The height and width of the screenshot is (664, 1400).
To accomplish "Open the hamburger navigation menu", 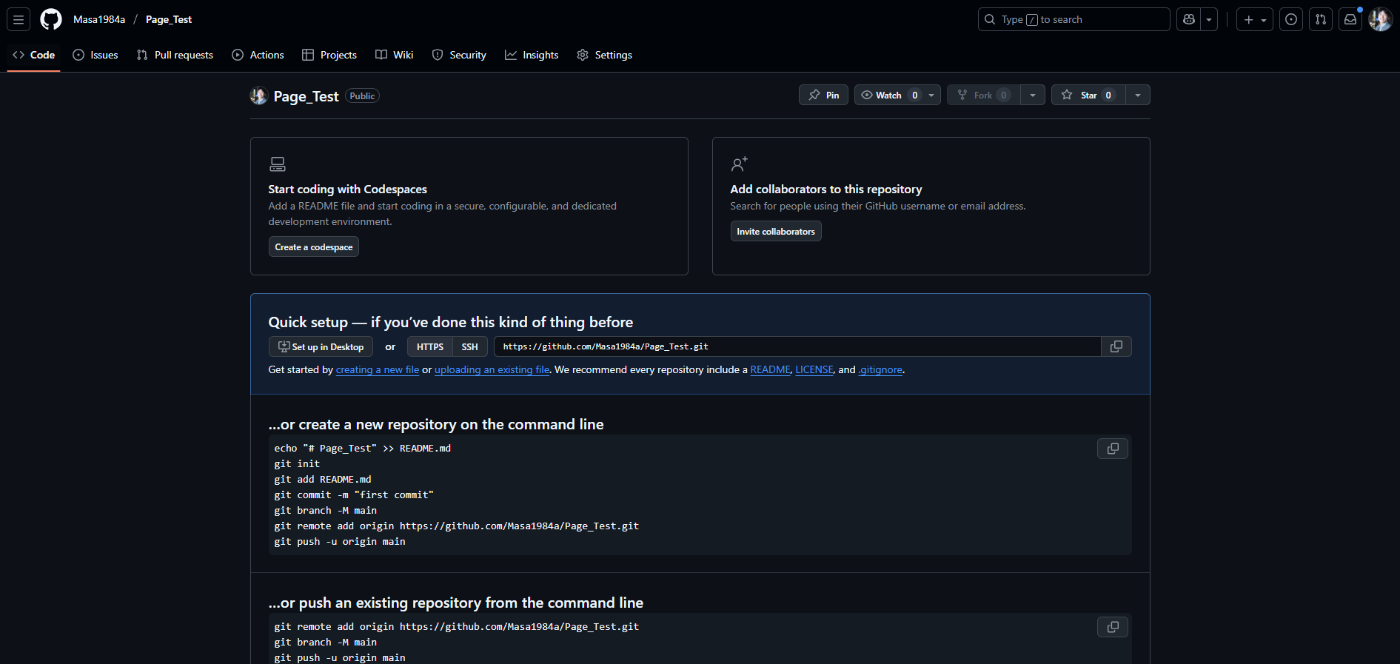I will point(19,19).
